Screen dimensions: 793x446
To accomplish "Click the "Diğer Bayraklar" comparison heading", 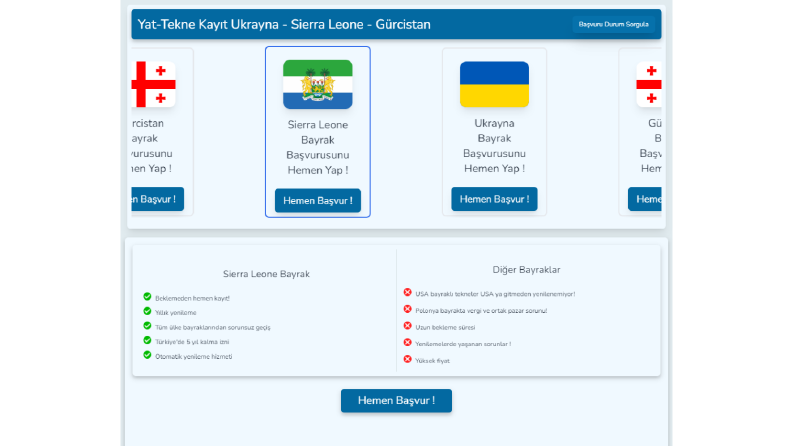I will coord(526,270).
